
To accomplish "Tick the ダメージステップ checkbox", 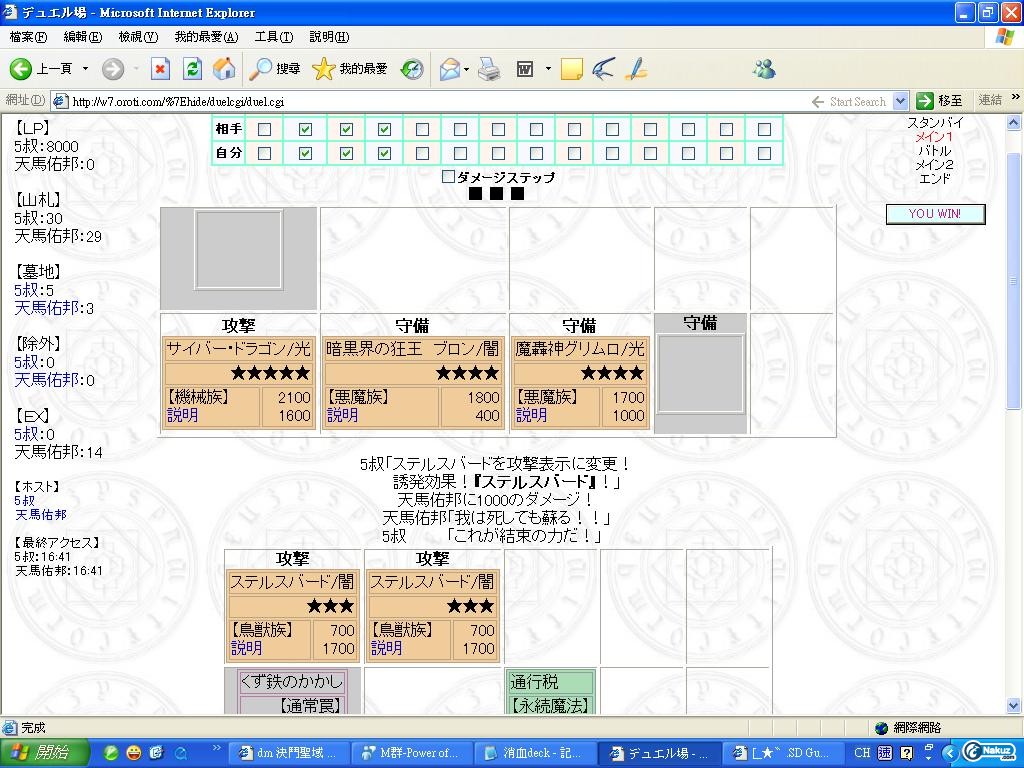I will tap(448, 176).
